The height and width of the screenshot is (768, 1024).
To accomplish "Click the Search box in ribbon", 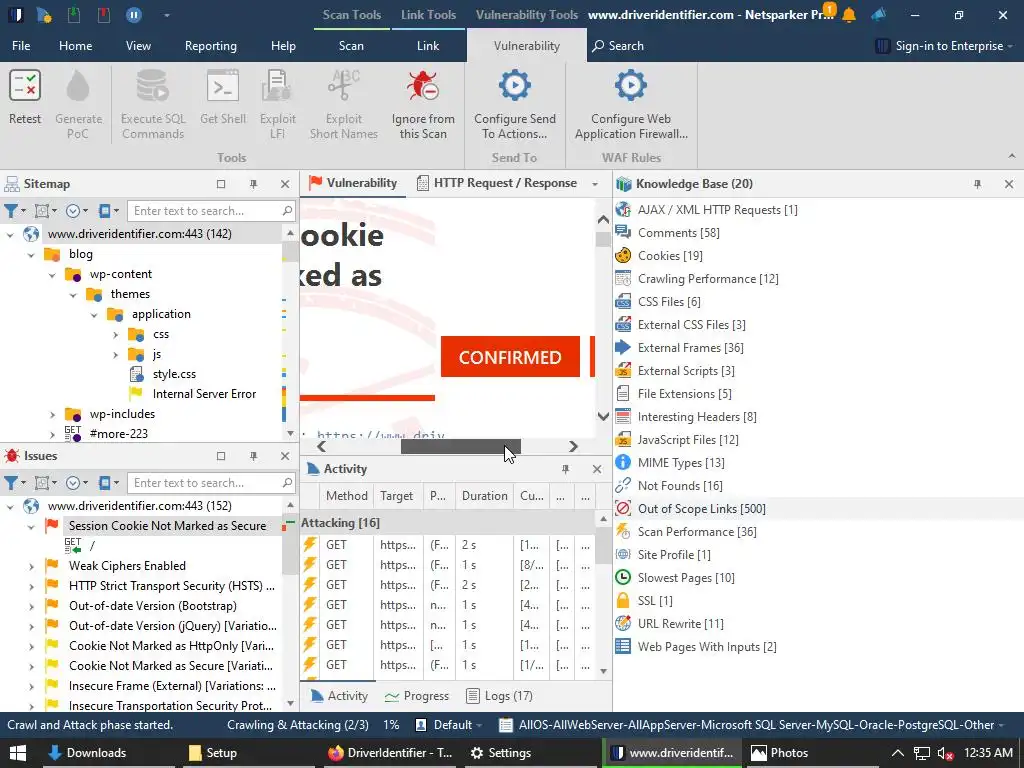I will click(618, 46).
